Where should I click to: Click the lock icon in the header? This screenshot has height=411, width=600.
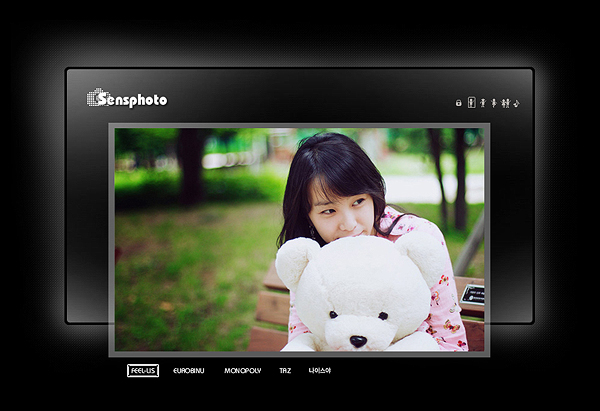pos(459,103)
